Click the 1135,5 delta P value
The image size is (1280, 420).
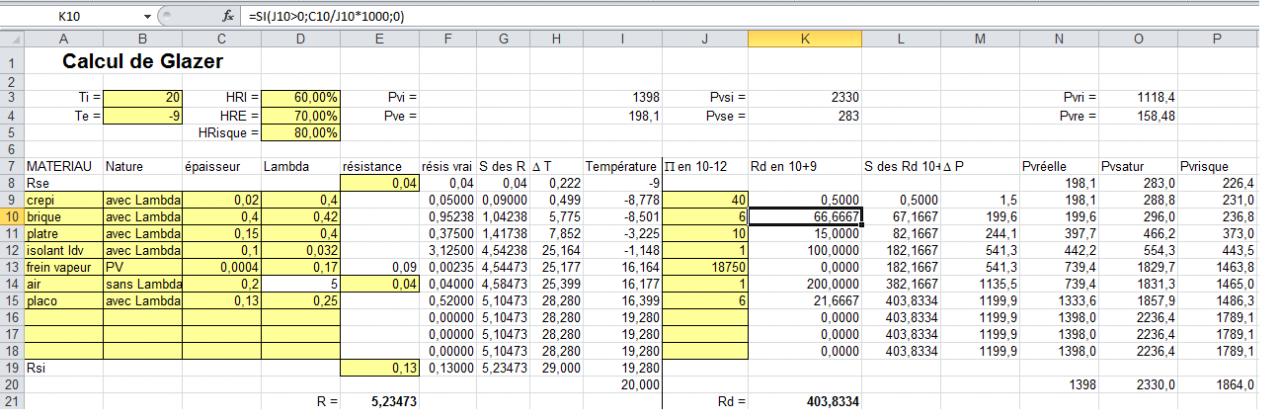980,285
